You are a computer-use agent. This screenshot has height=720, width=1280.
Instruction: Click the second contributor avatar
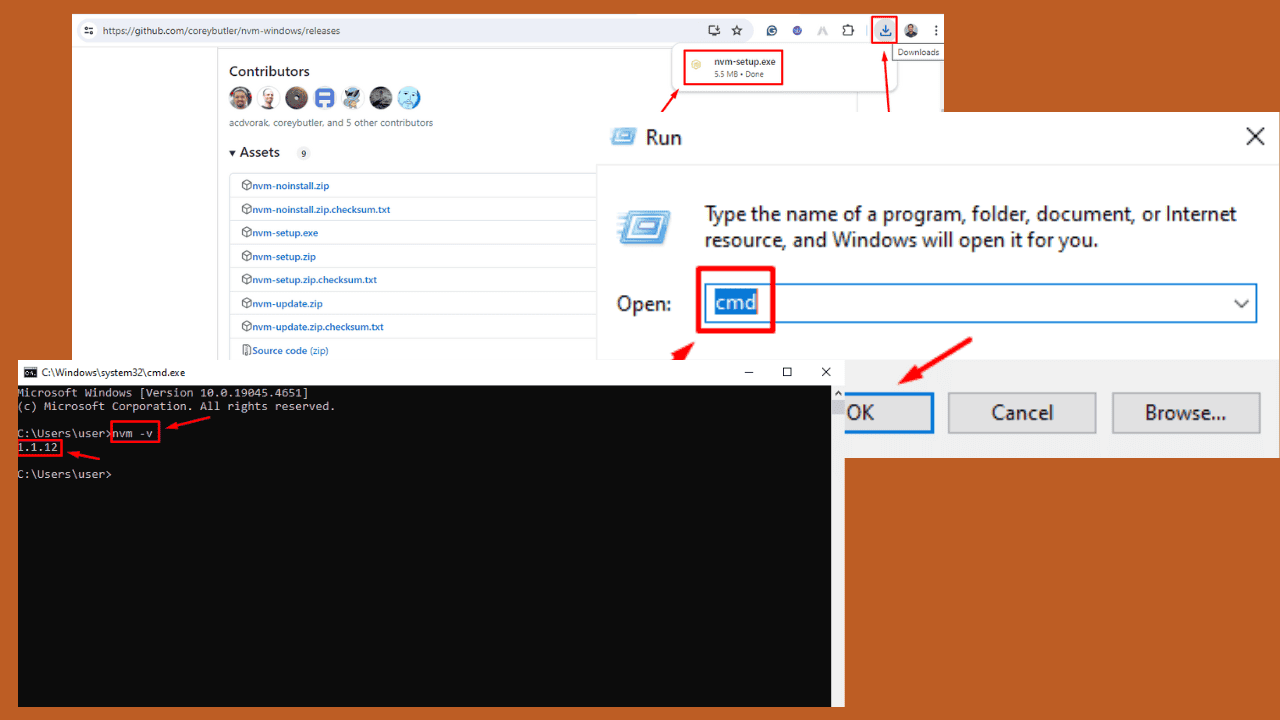tap(268, 98)
